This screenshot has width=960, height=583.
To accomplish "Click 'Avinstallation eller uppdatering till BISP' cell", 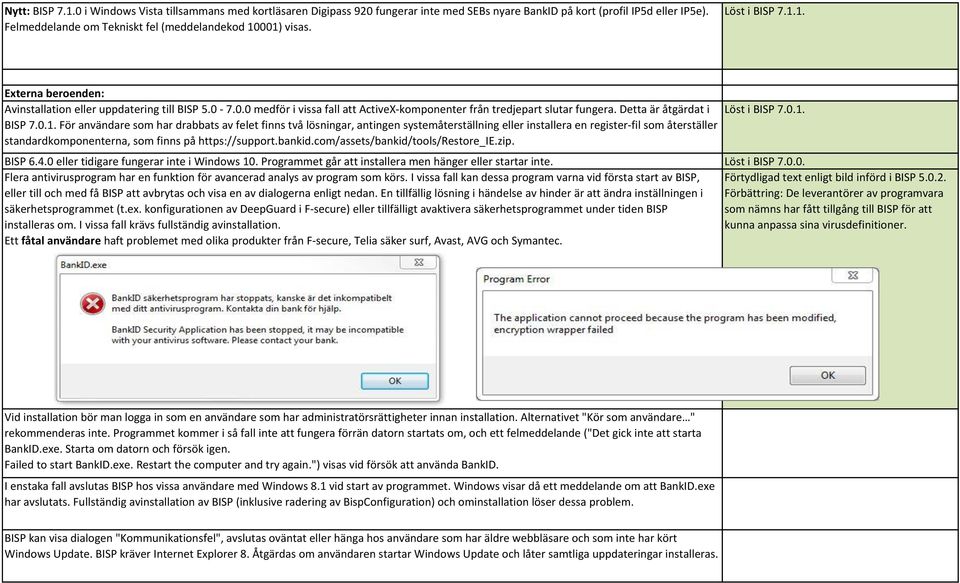I will (x=362, y=127).
